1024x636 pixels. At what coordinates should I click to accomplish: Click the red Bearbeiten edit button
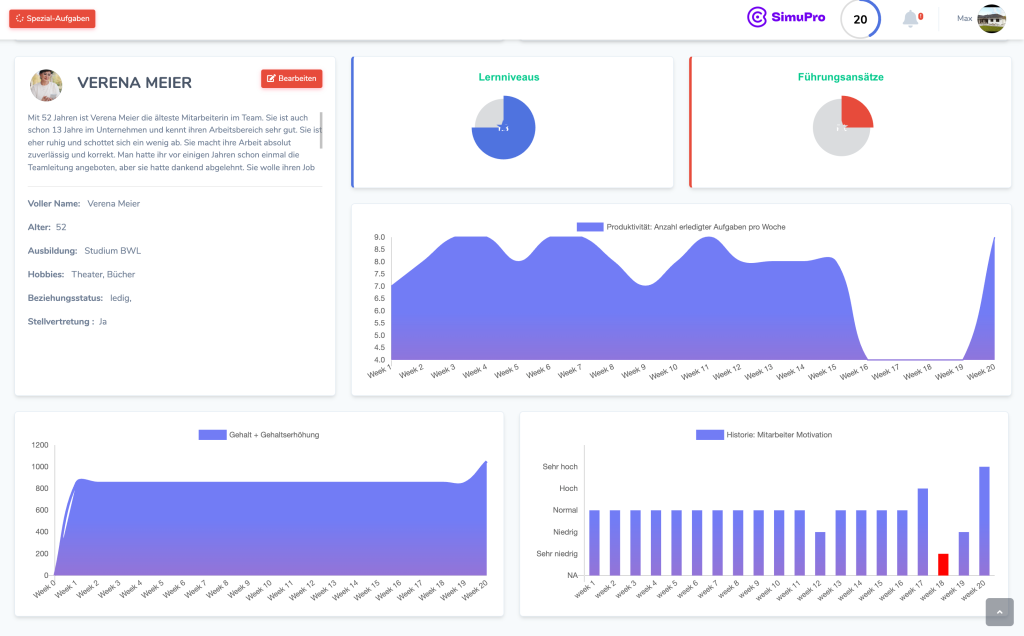(291, 78)
